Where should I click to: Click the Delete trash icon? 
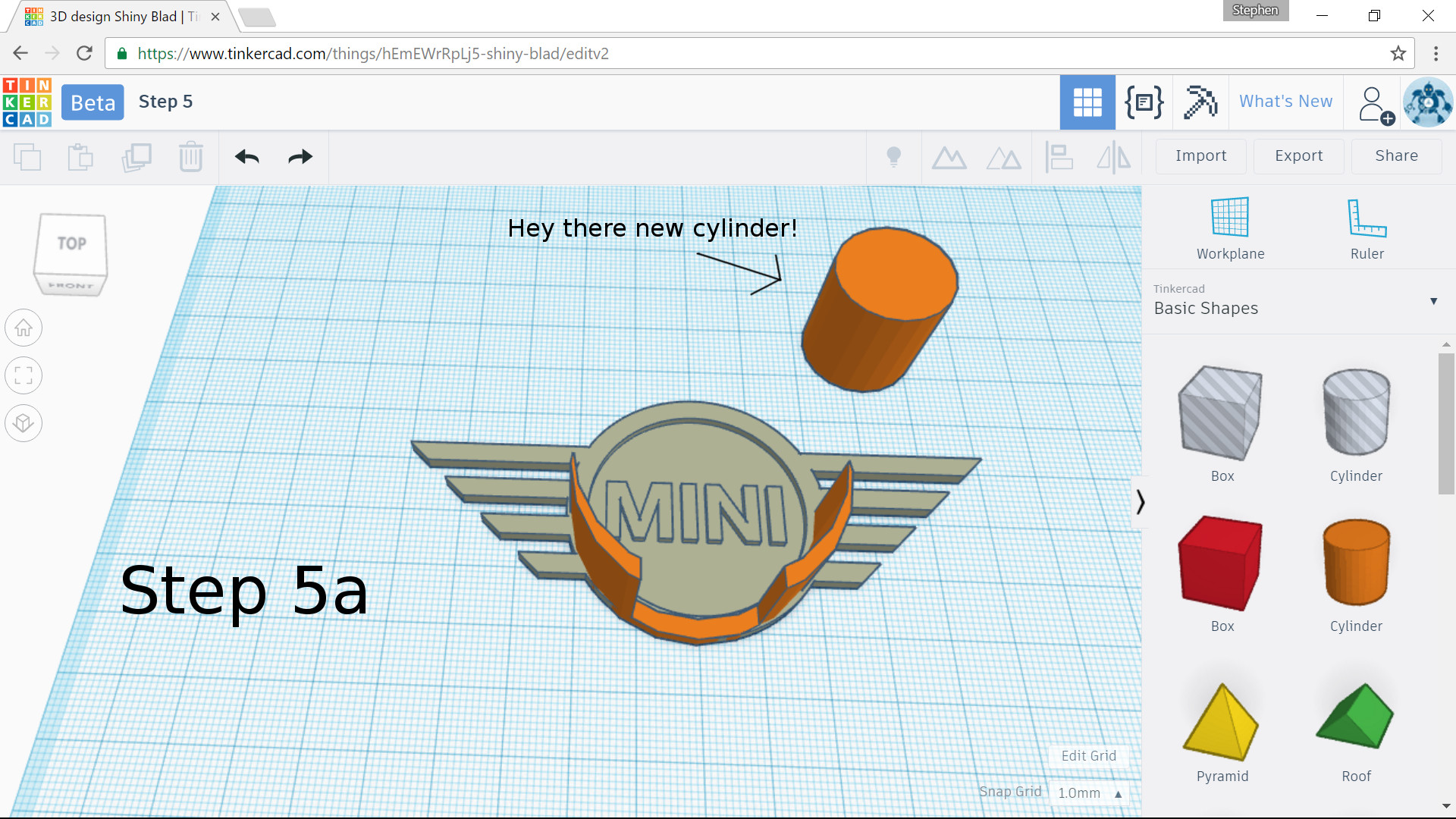click(x=190, y=157)
